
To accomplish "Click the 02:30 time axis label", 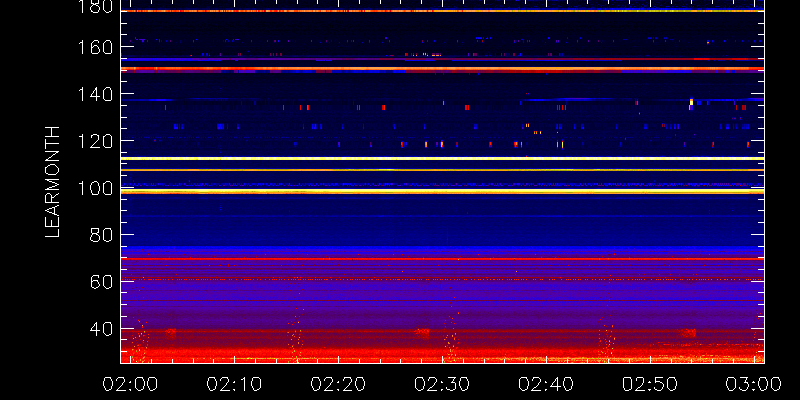I will click(x=442, y=384).
